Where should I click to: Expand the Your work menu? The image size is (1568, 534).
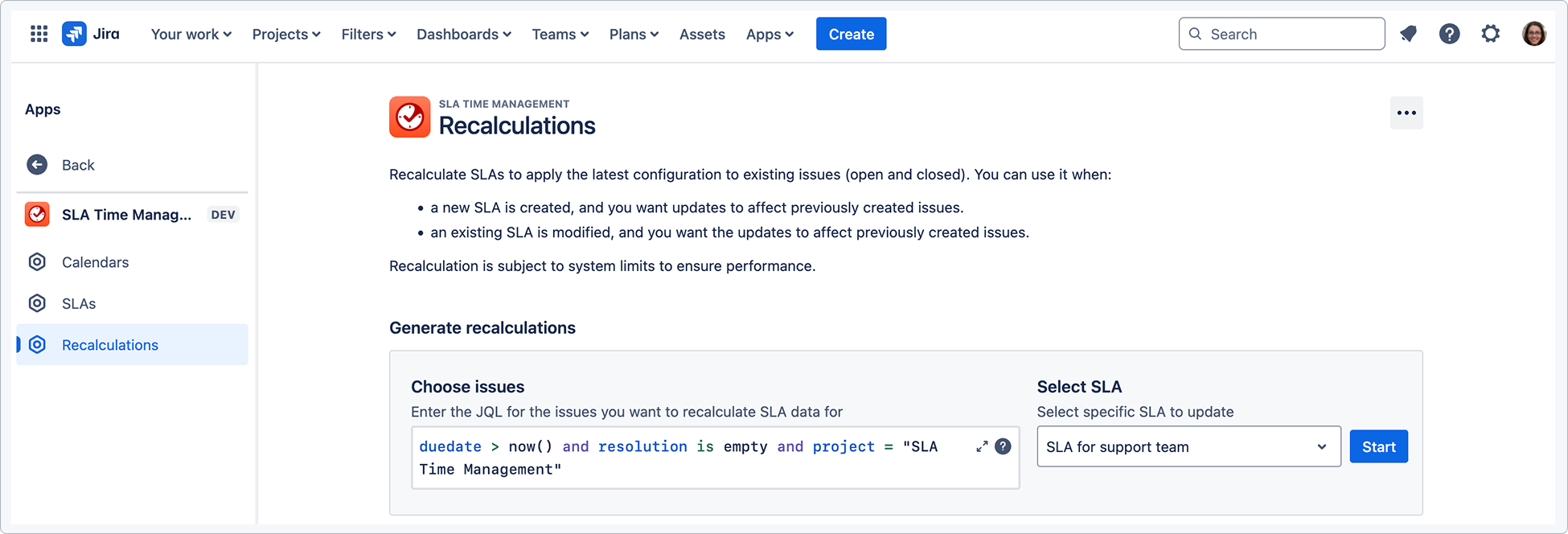click(191, 34)
